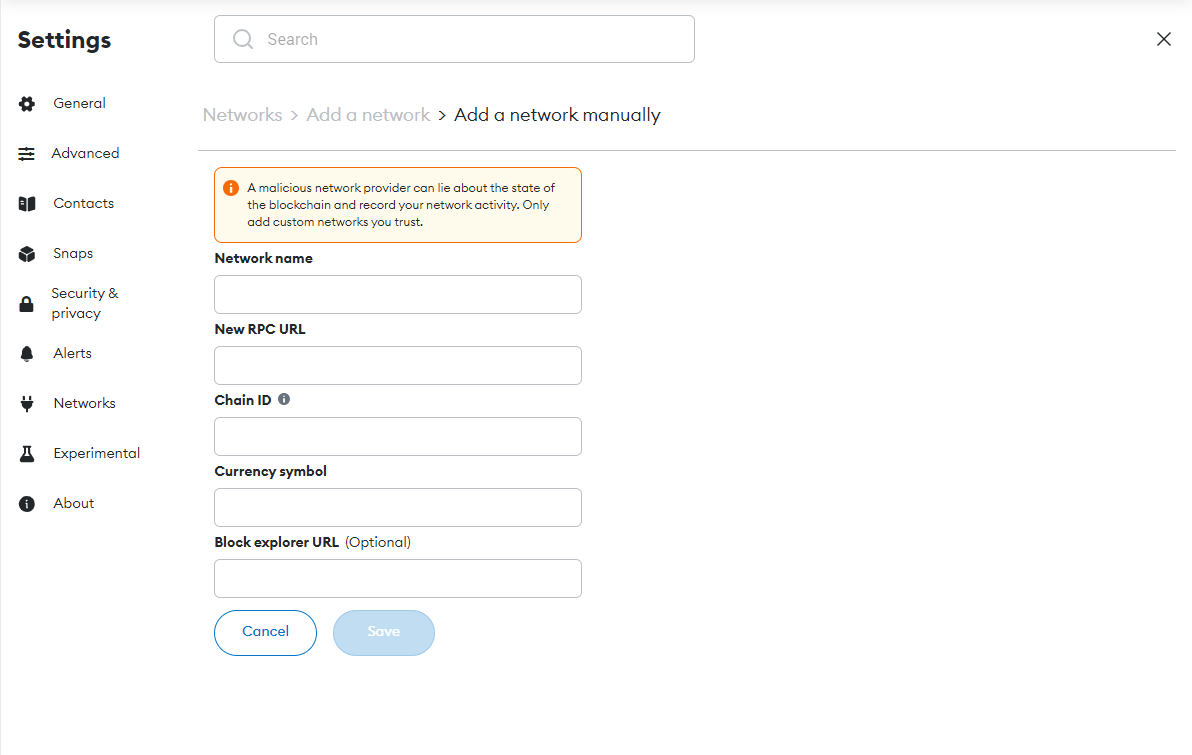Click the search magnifier icon

point(243,39)
